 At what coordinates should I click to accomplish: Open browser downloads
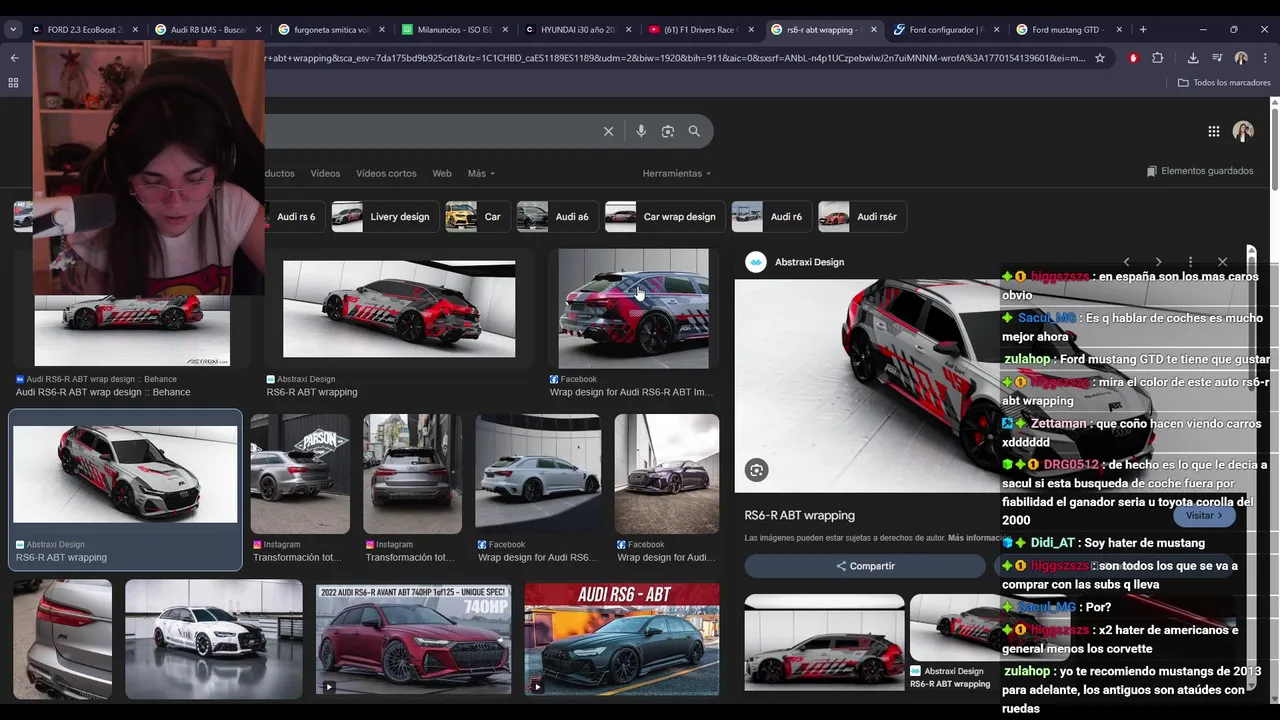pyautogui.click(x=1193, y=58)
